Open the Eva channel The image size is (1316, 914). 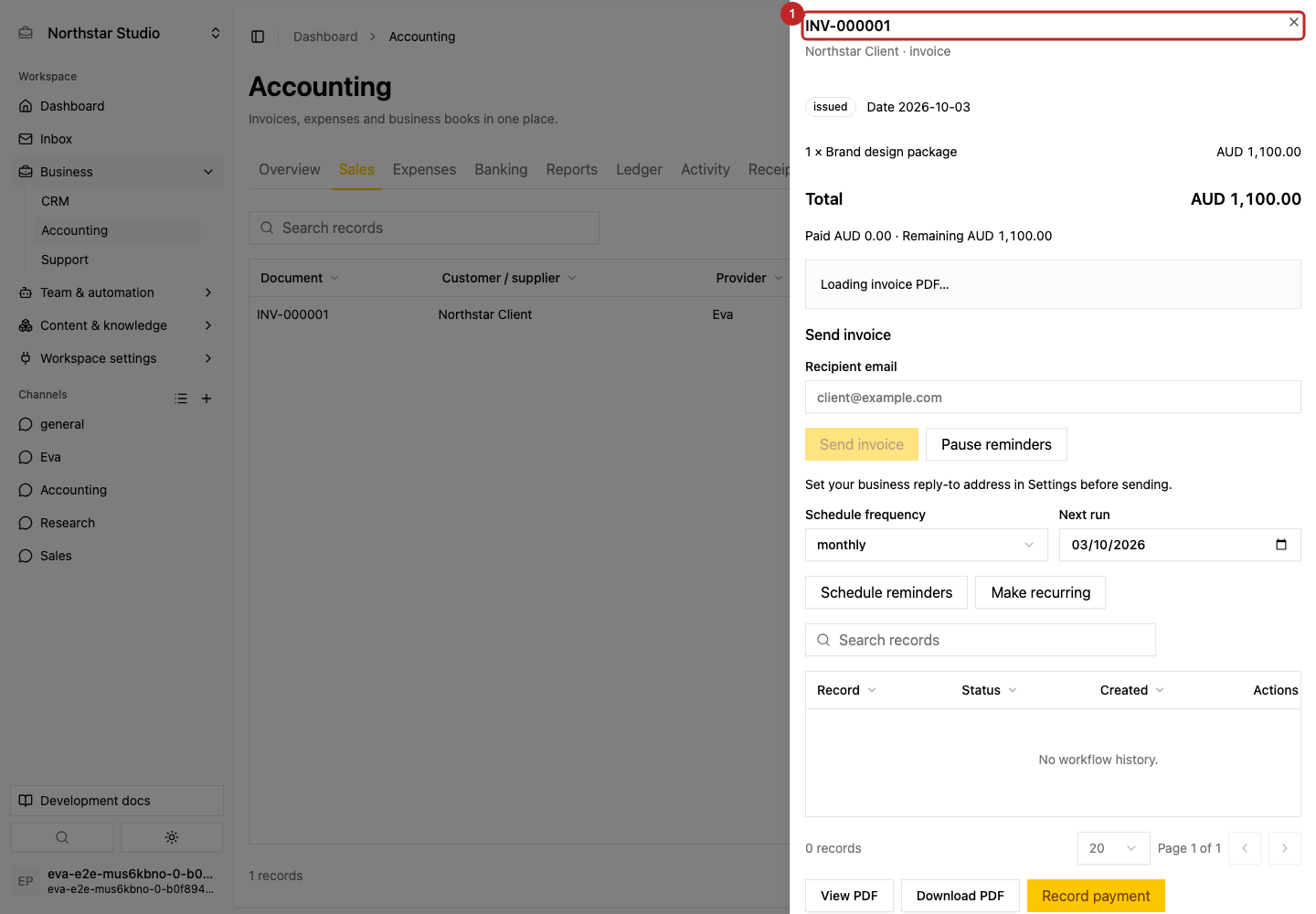[x=117, y=457]
